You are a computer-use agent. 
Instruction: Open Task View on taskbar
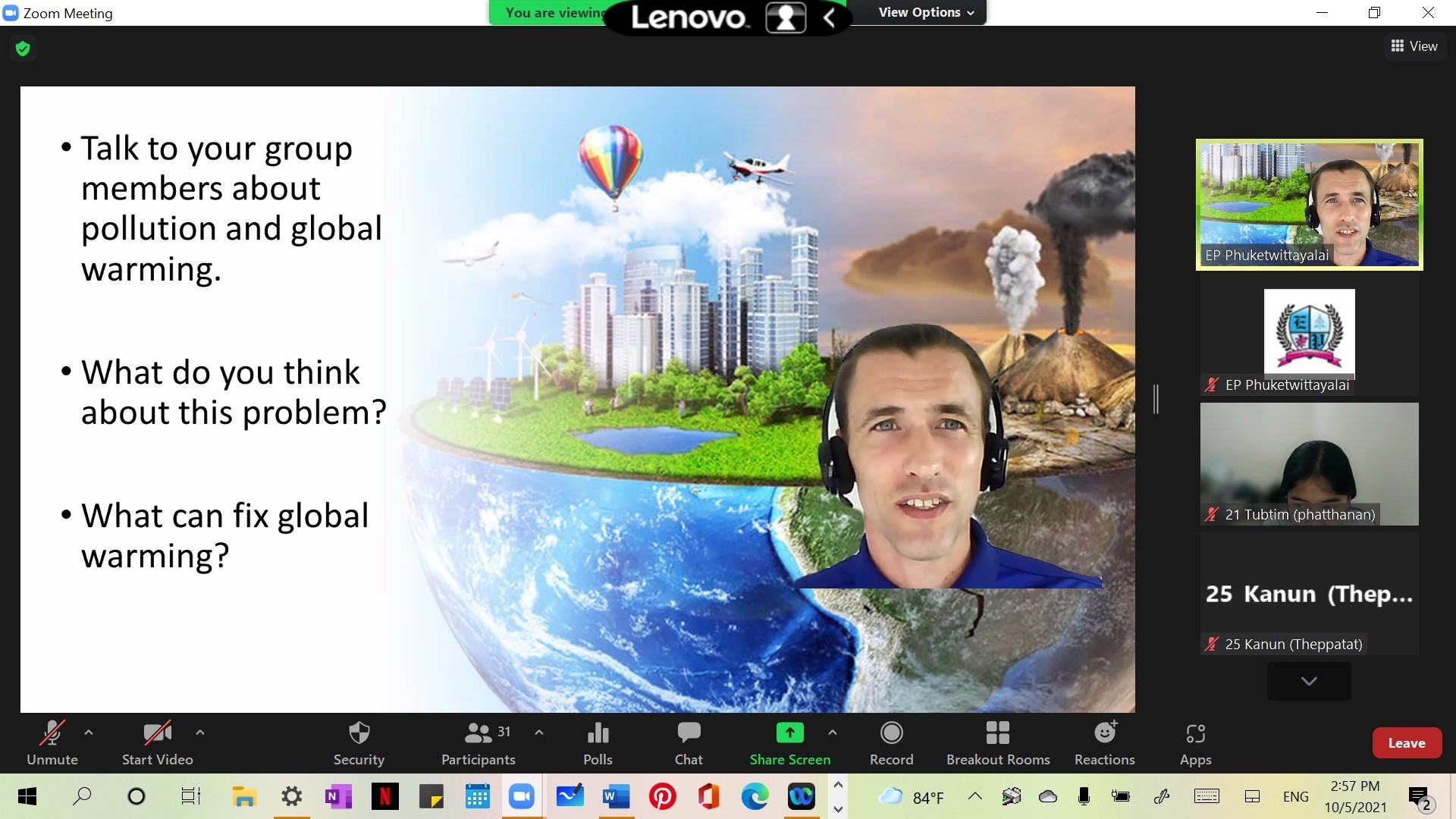190,796
